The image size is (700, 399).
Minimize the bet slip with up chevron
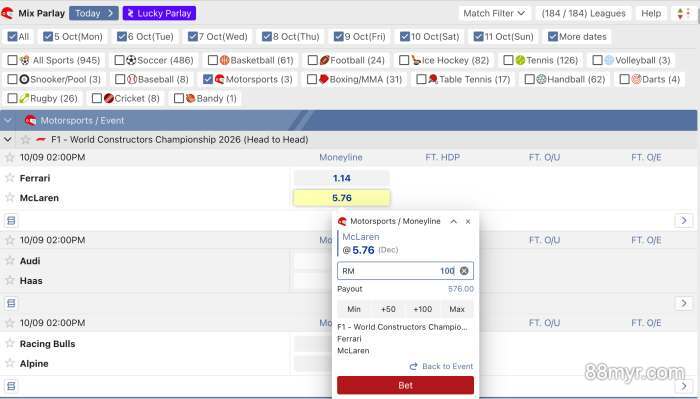coord(454,221)
